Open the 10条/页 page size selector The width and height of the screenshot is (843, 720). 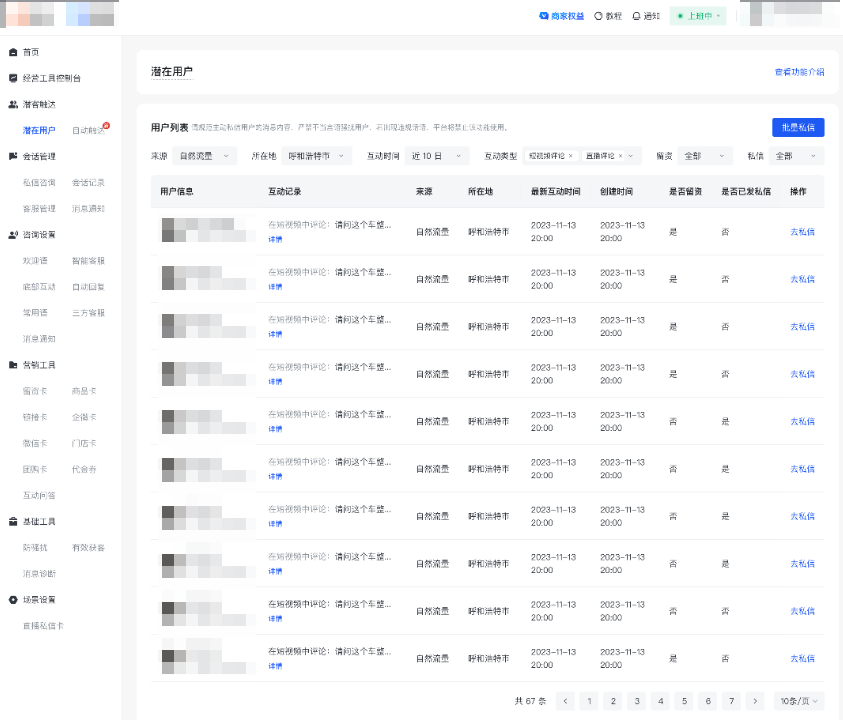(x=800, y=701)
